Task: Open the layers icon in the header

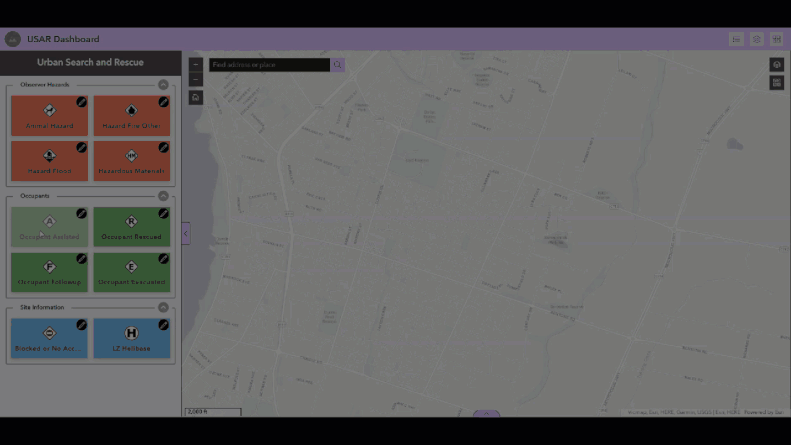Action: click(x=756, y=39)
